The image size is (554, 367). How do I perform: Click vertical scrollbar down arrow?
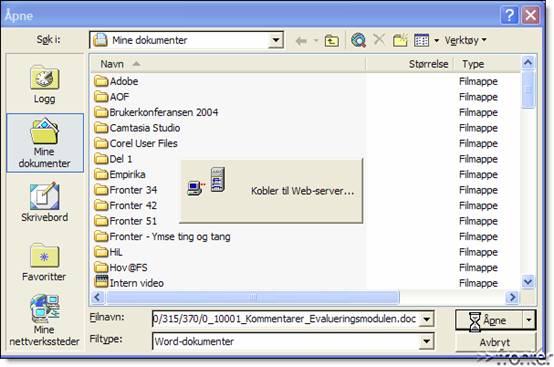(x=528, y=282)
